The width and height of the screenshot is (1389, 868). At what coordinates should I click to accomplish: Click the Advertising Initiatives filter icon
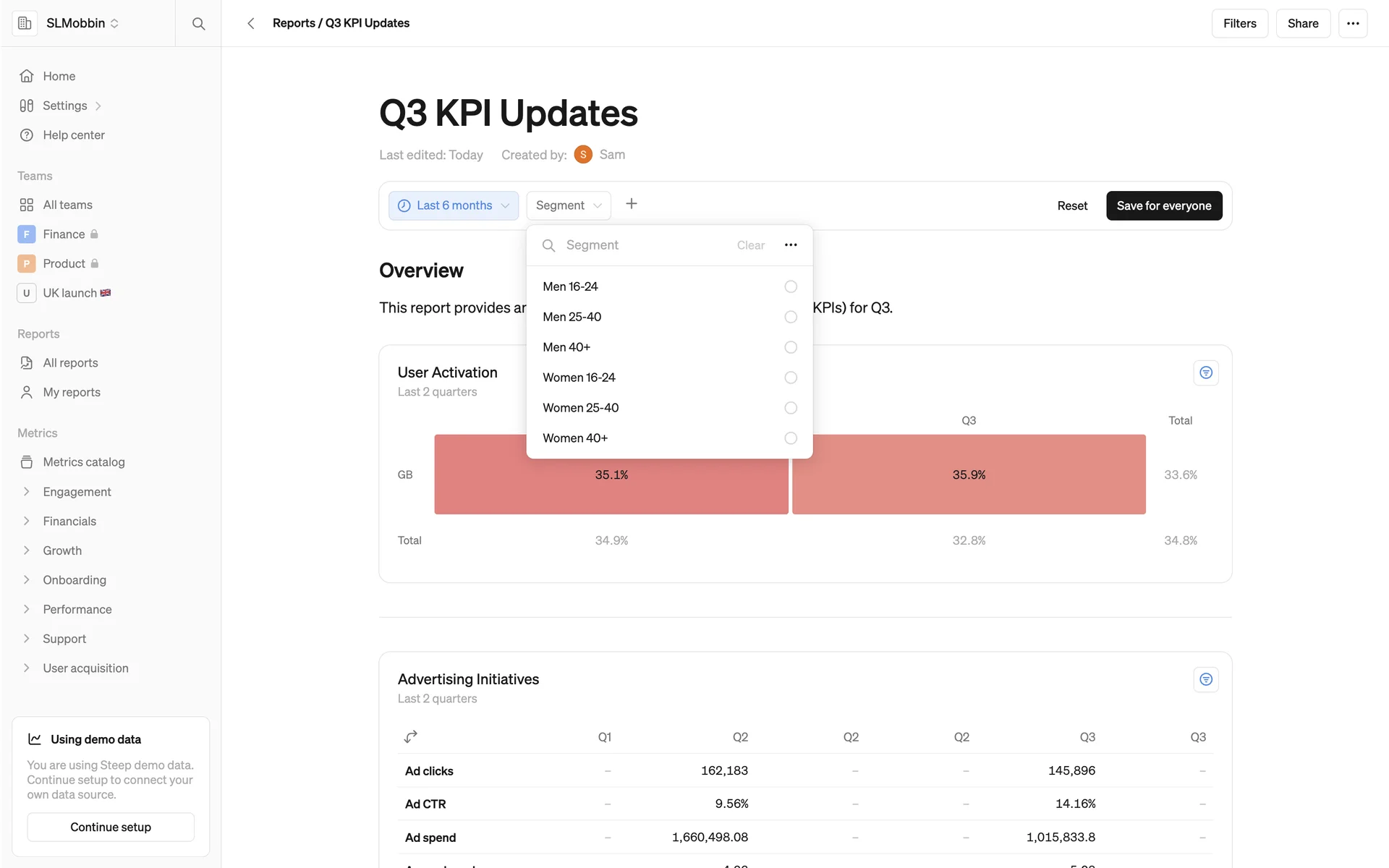1205,679
